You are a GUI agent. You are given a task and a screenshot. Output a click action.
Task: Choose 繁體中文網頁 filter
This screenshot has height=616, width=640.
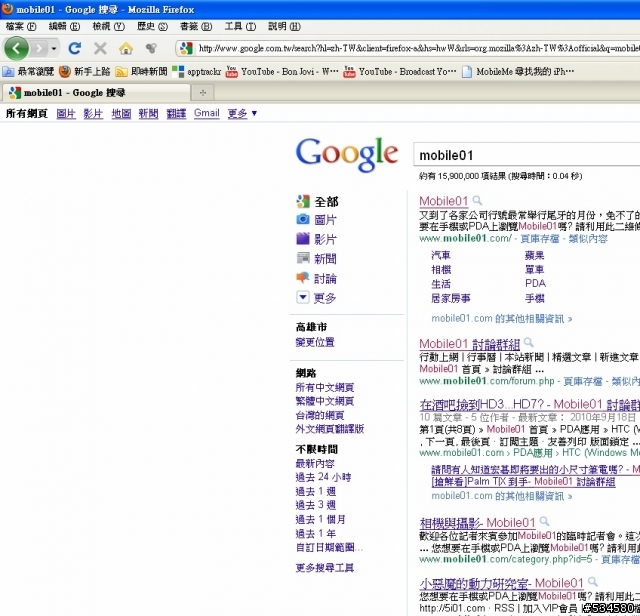(325, 401)
